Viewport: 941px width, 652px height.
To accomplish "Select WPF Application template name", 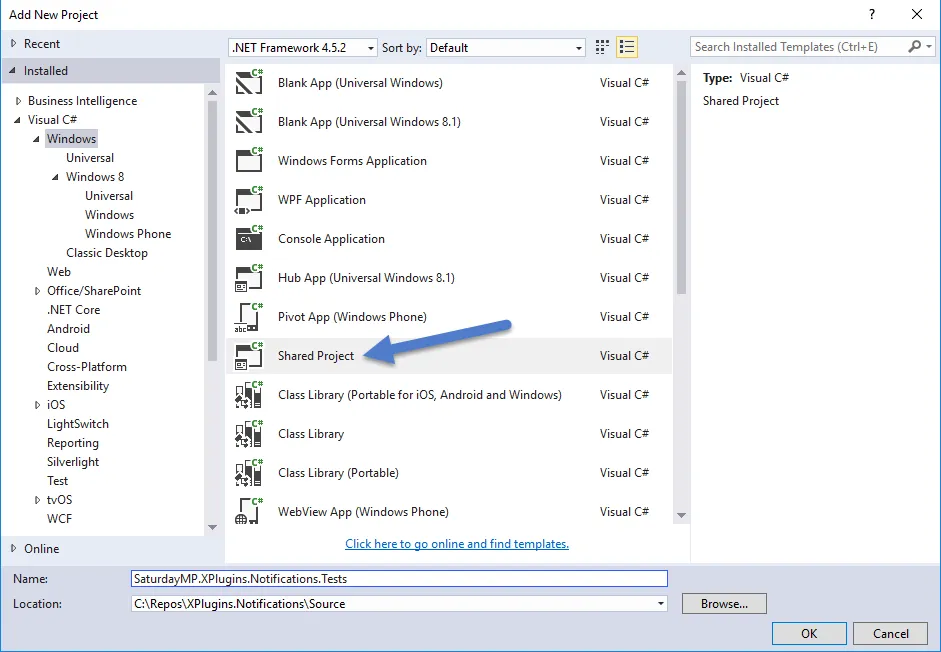I will pyautogui.click(x=322, y=200).
